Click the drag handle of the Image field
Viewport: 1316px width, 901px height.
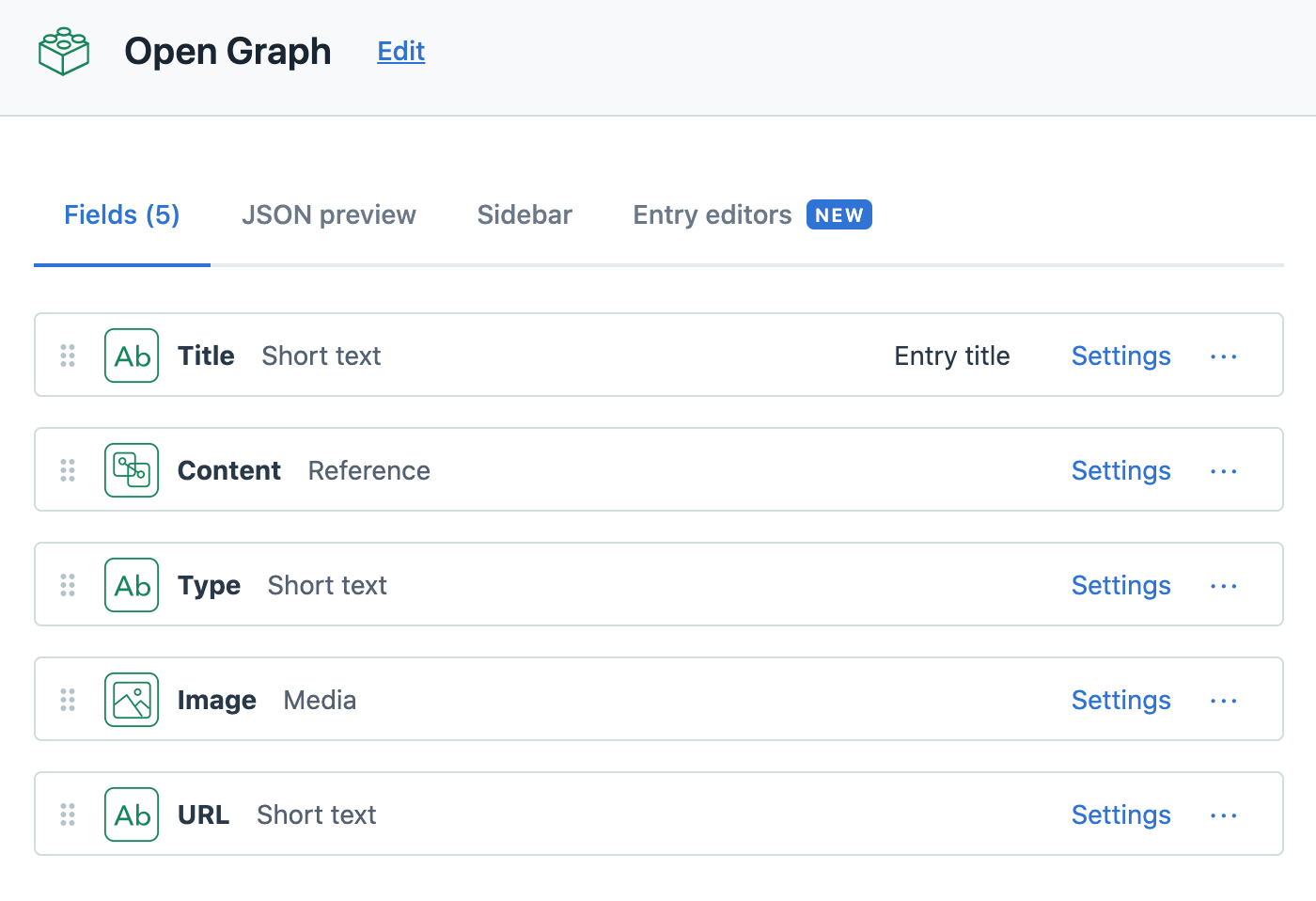pyautogui.click(x=67, y=700)
